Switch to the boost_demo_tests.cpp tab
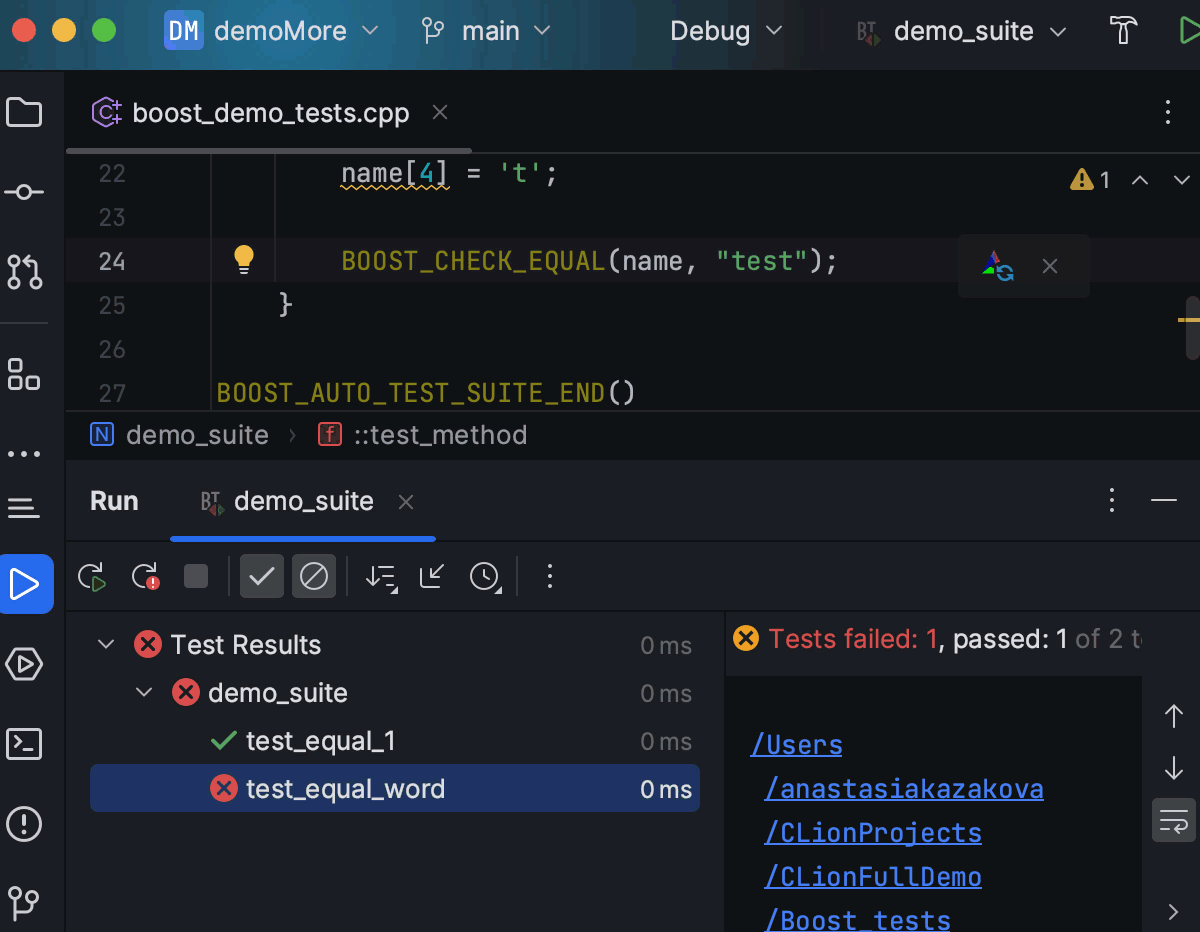 [270, 113]
